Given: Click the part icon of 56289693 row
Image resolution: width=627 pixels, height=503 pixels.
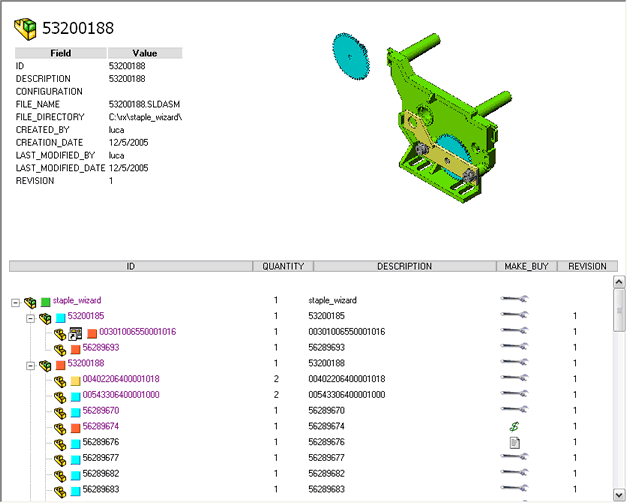Looking at the screenshot, I should pos(60,350).
